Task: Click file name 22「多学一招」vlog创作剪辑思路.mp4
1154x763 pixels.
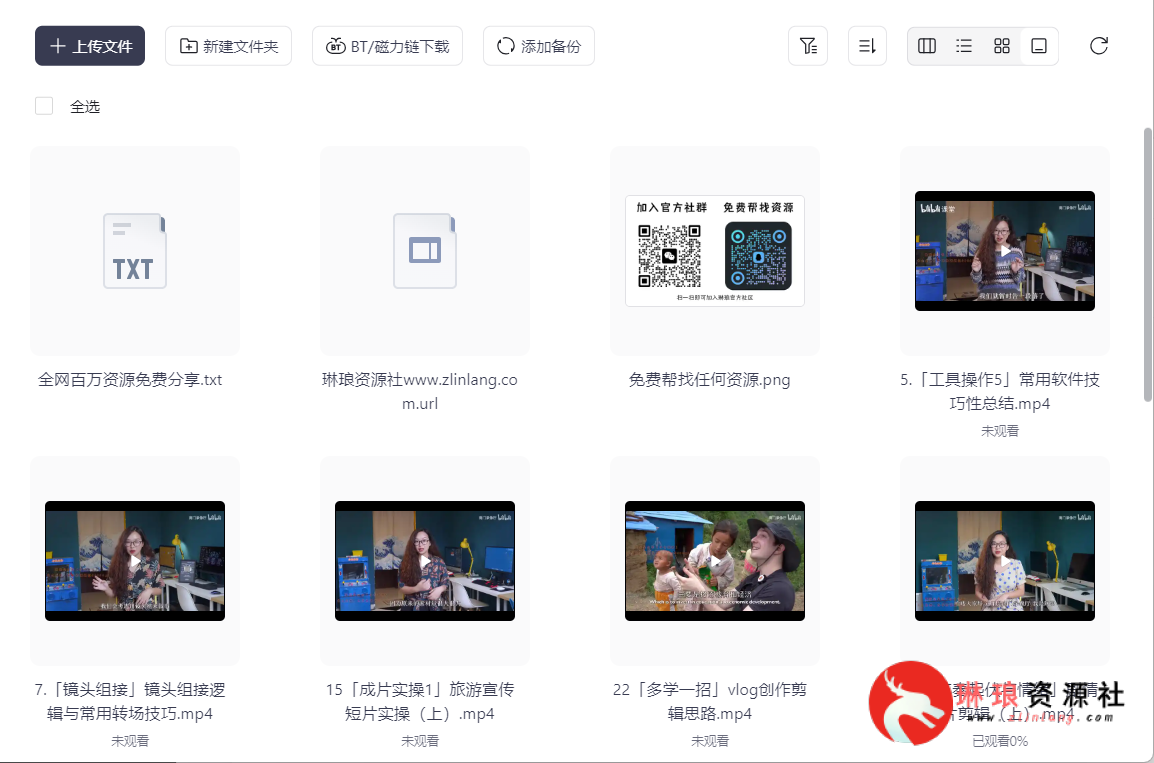Action: point(709,701)
